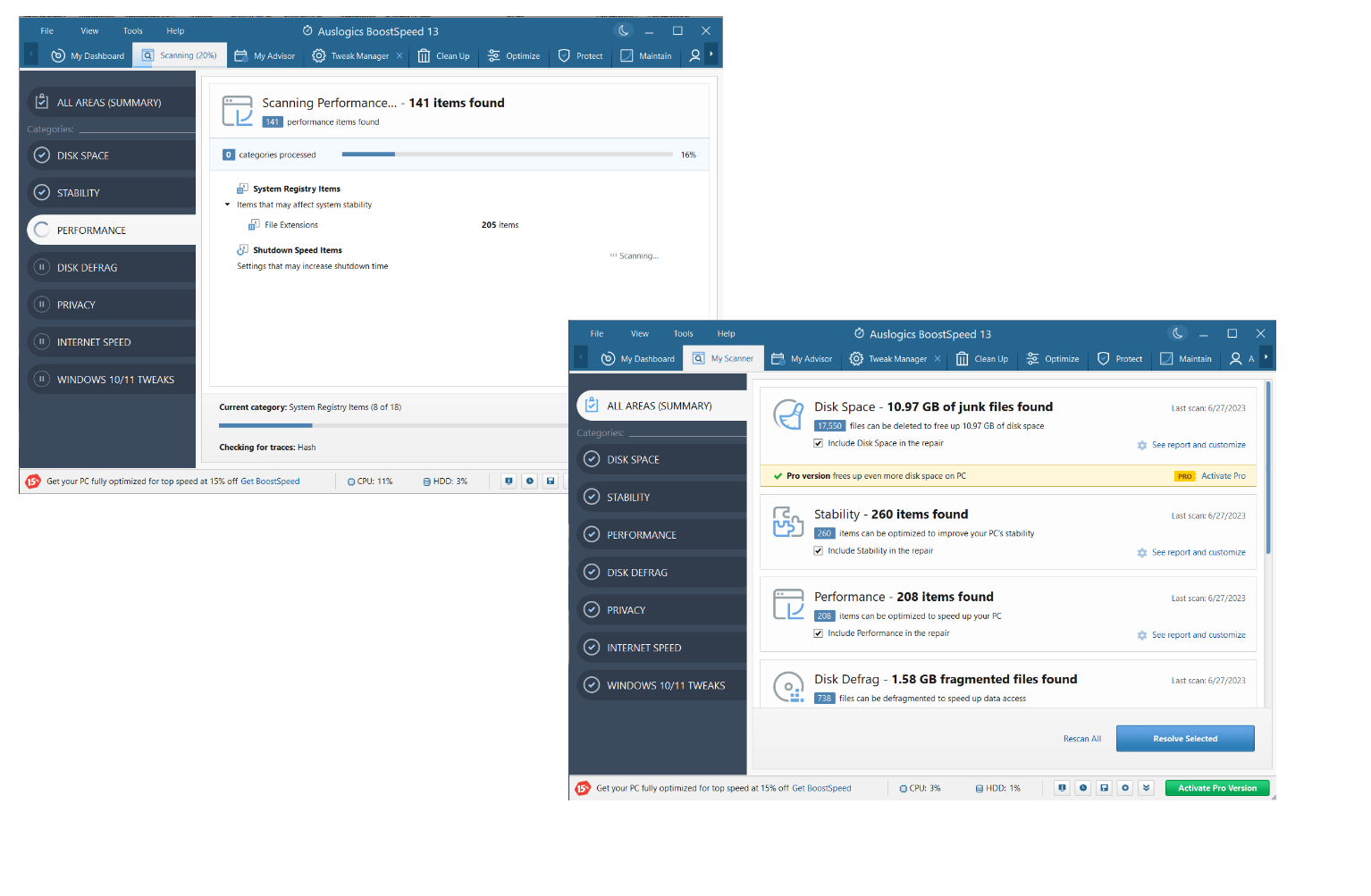
Task: Disable Include Performance in the repair
Action: (x=819, y=632)
